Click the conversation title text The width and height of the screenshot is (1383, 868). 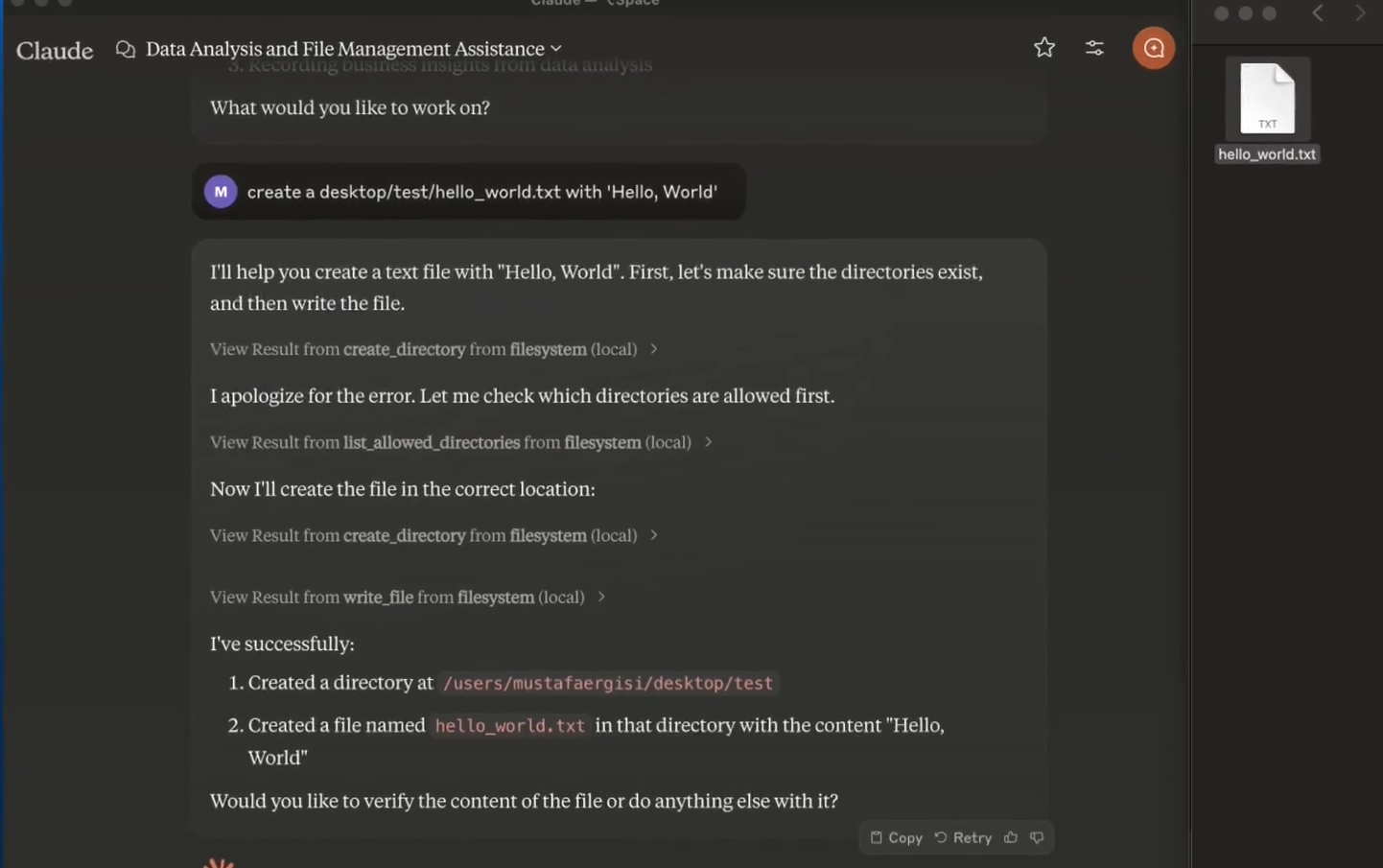pyautogui.click(x=345, y=49)
